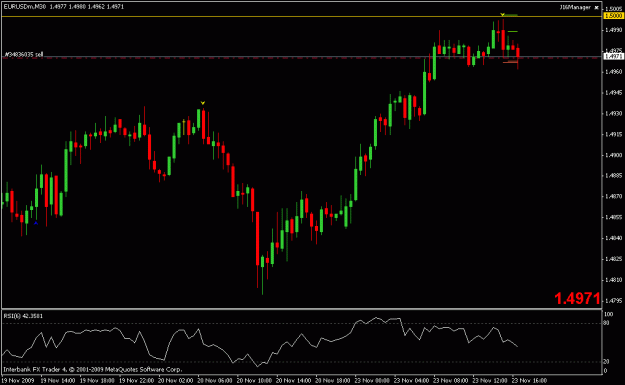625x385 pixels.
Task: Click the 1.4990 price scale label
Action: coord(613,30)
